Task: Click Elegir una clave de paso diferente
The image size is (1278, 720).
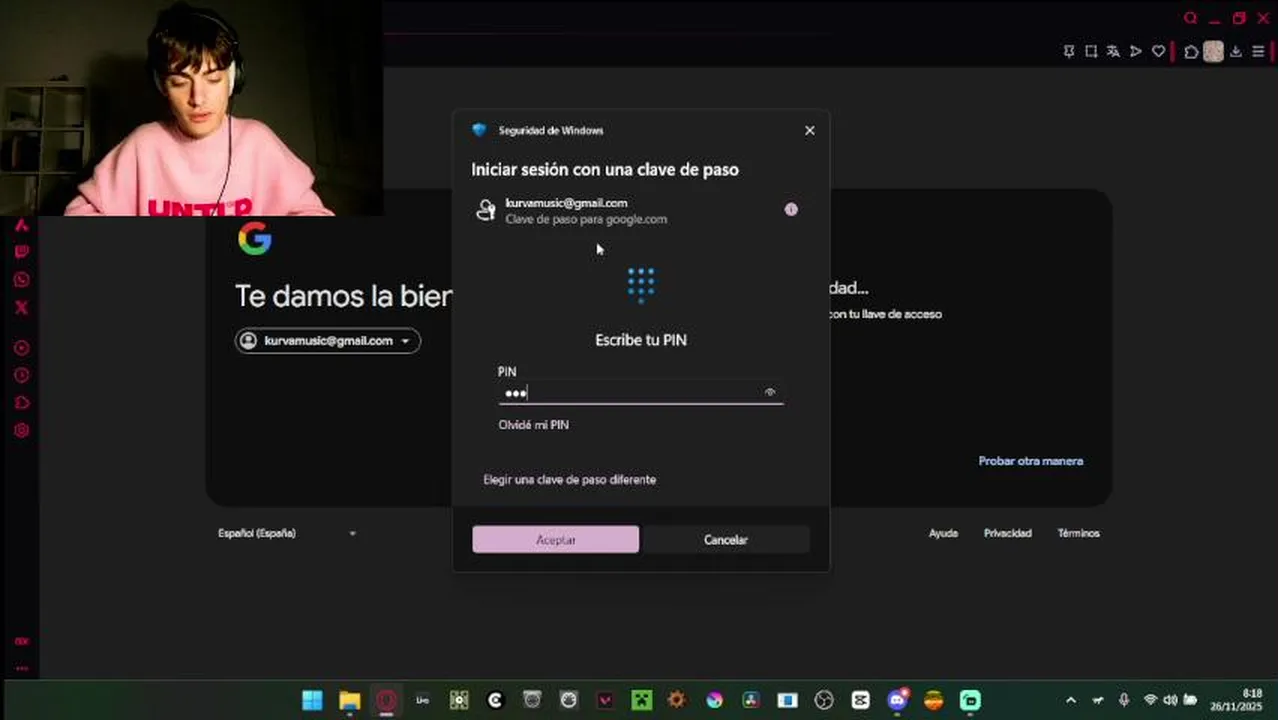Action: tap(570, 480)
